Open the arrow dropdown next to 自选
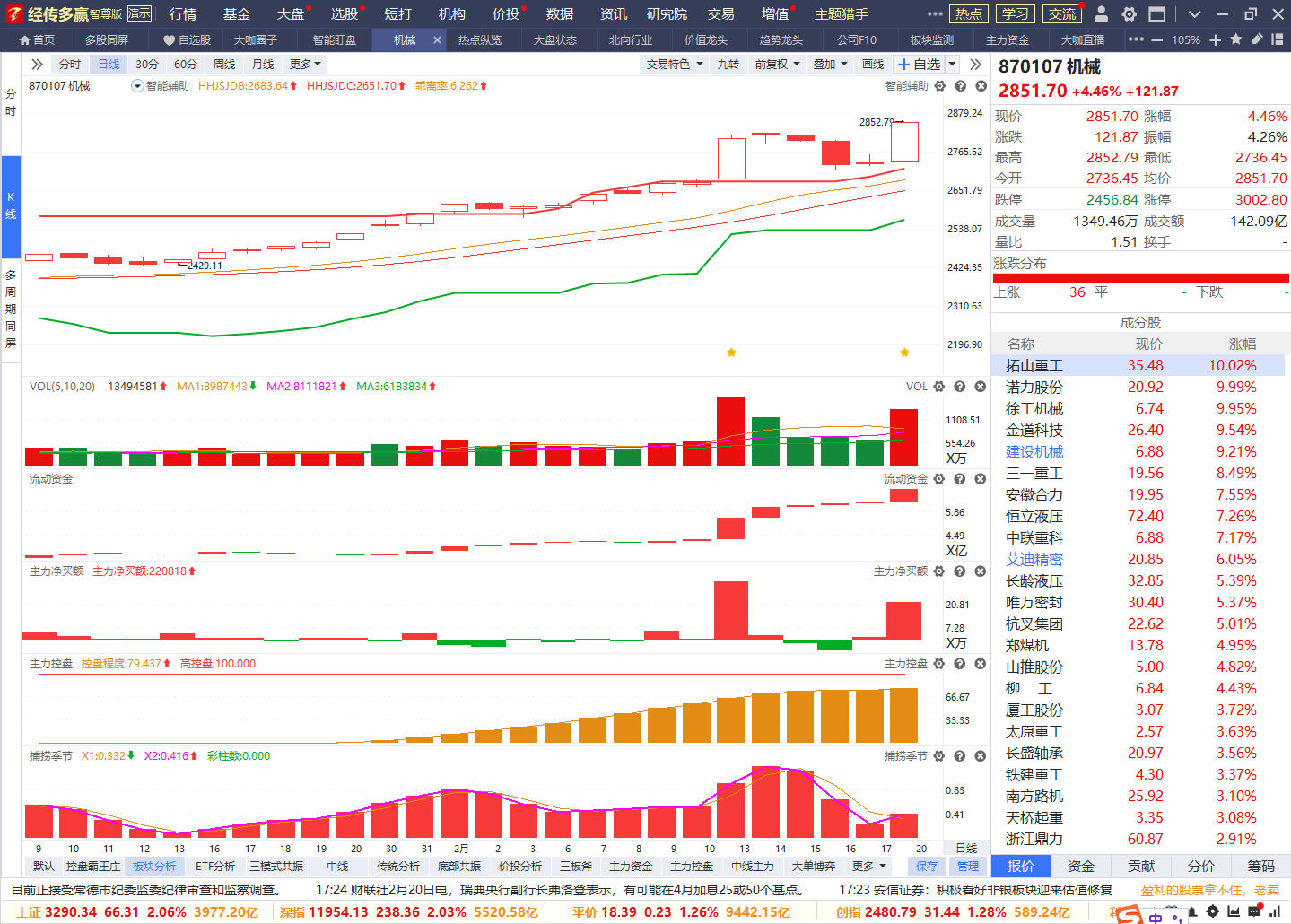This screenshot has height=924, width=1291. [952, 65]
